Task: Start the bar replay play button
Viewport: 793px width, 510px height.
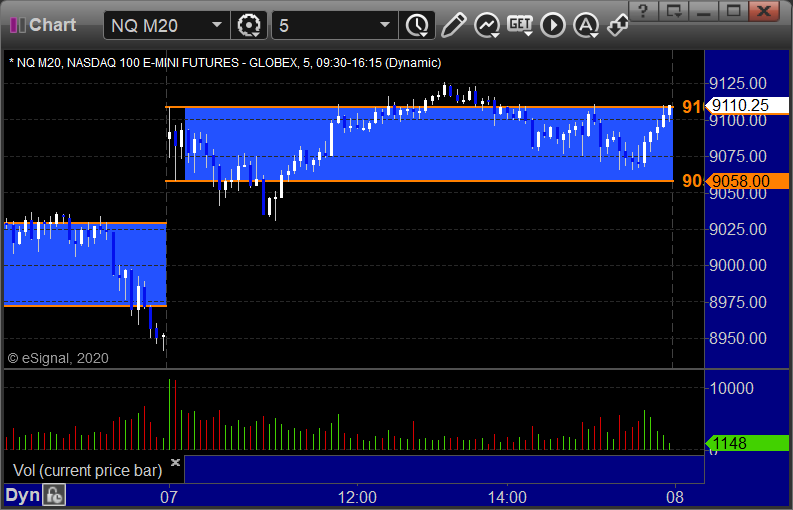Action: point(552,25)
